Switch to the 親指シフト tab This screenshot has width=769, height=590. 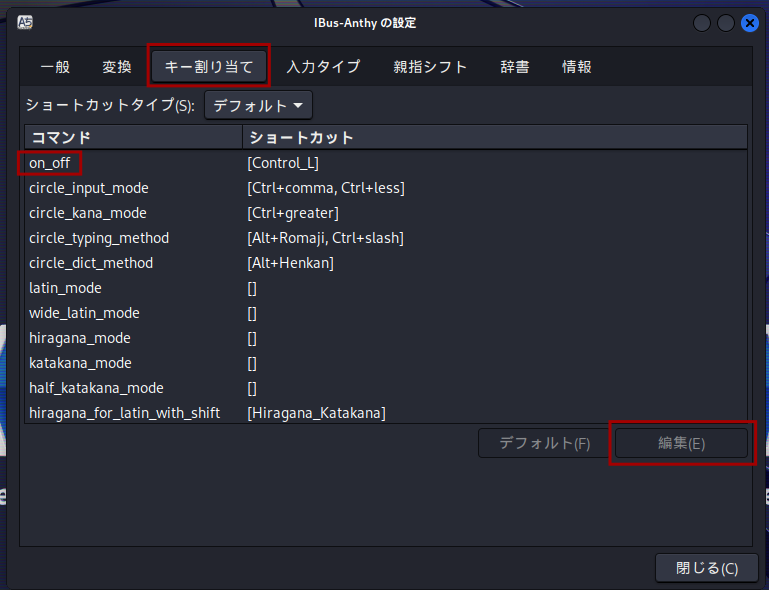click(430, 66)
